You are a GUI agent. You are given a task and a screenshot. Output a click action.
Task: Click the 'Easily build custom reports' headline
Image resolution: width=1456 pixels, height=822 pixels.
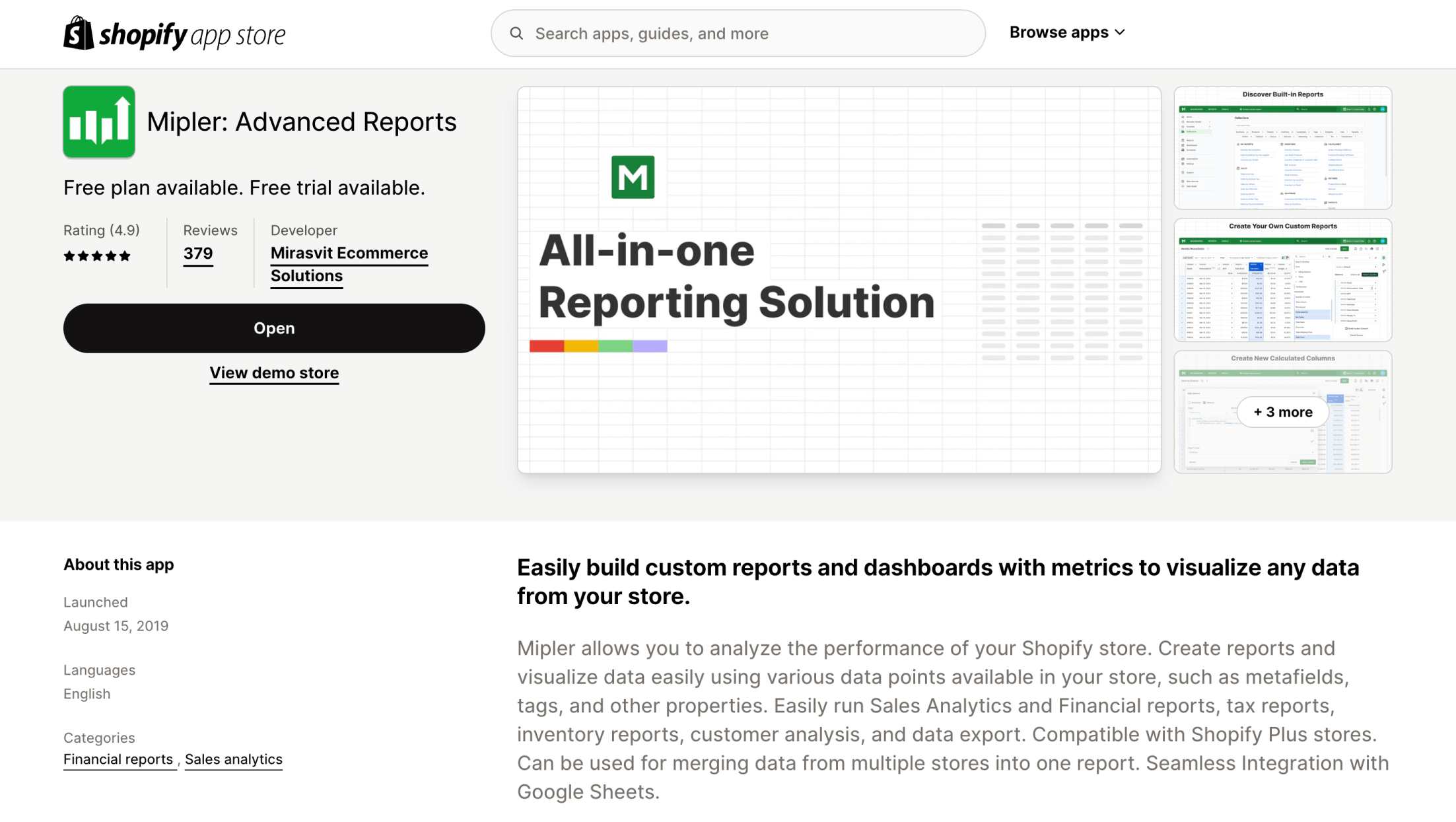click(x=938, y=582)
